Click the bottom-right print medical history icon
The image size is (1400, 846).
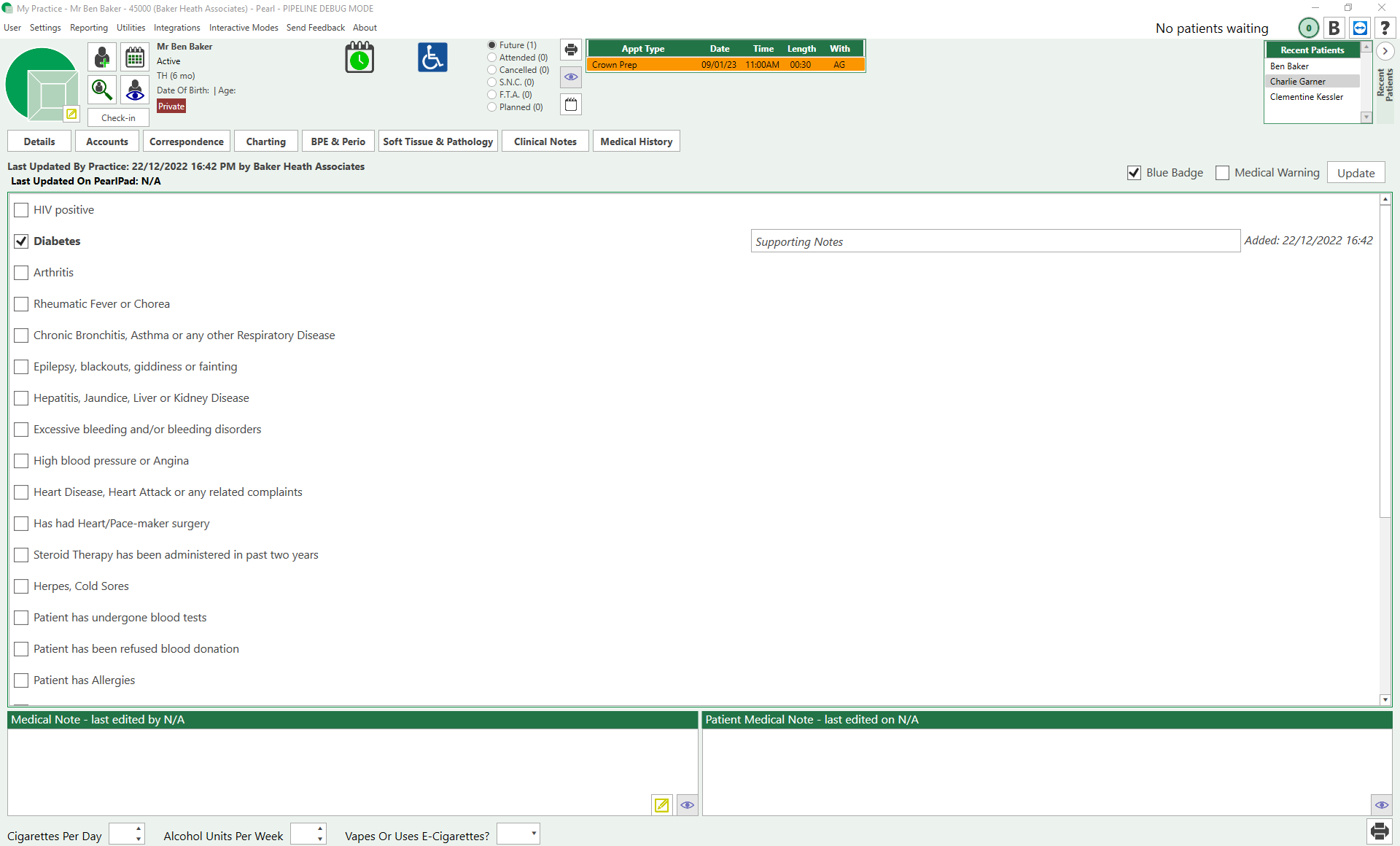coord(1379,831)
